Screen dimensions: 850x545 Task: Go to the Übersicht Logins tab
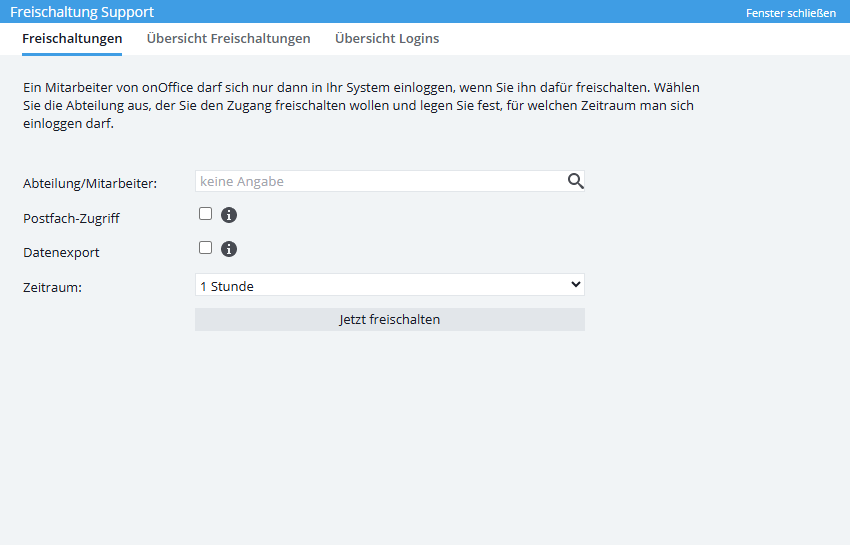click(x=387, y=39)
